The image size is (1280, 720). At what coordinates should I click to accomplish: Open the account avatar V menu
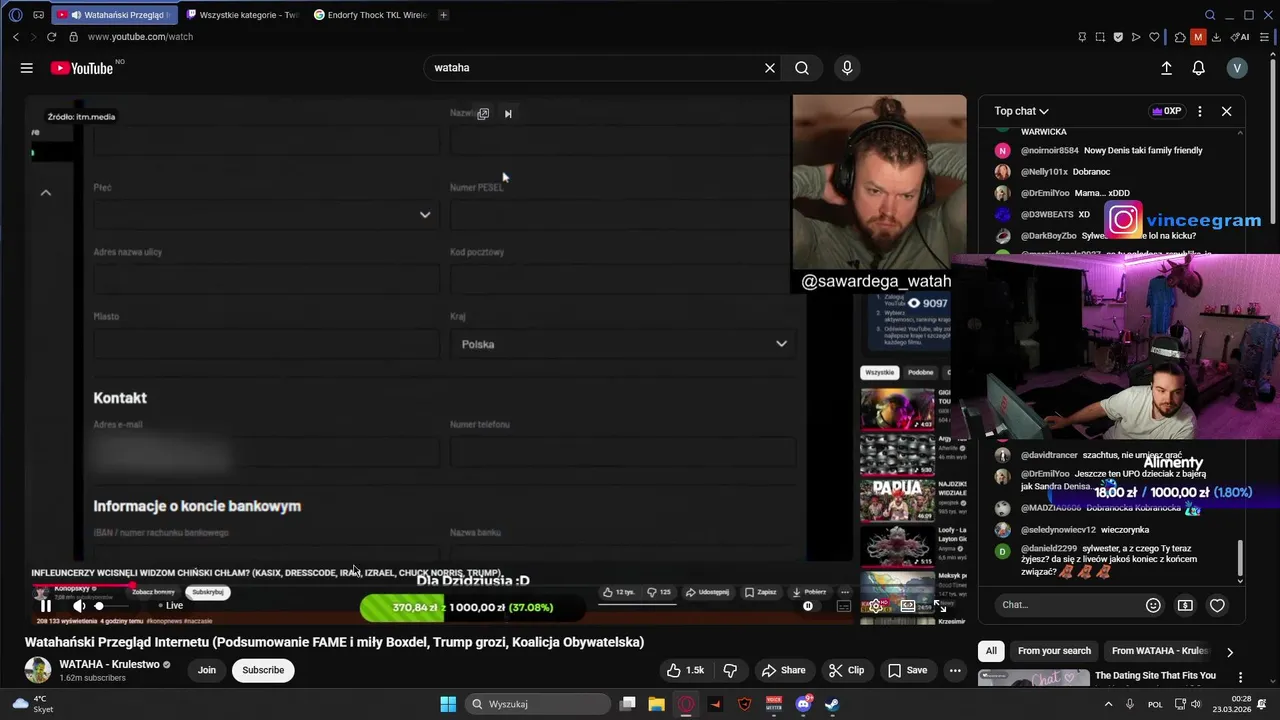(1237, 68)
